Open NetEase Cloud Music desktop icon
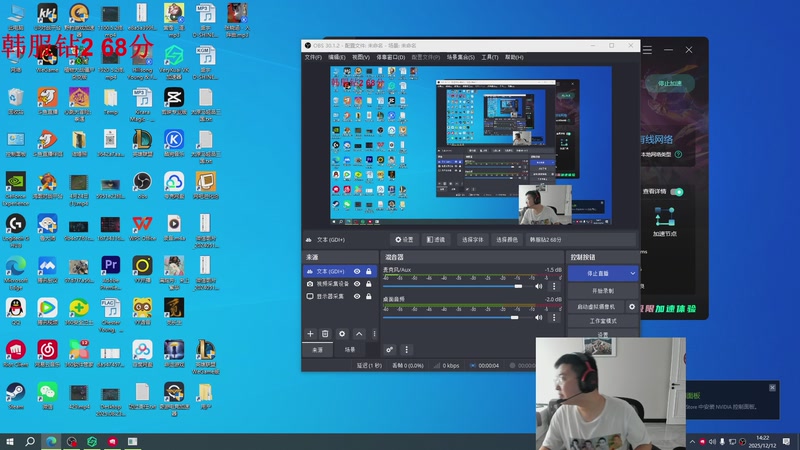Image resolution: width=800 pixels, height=450 pixels. 47,354
